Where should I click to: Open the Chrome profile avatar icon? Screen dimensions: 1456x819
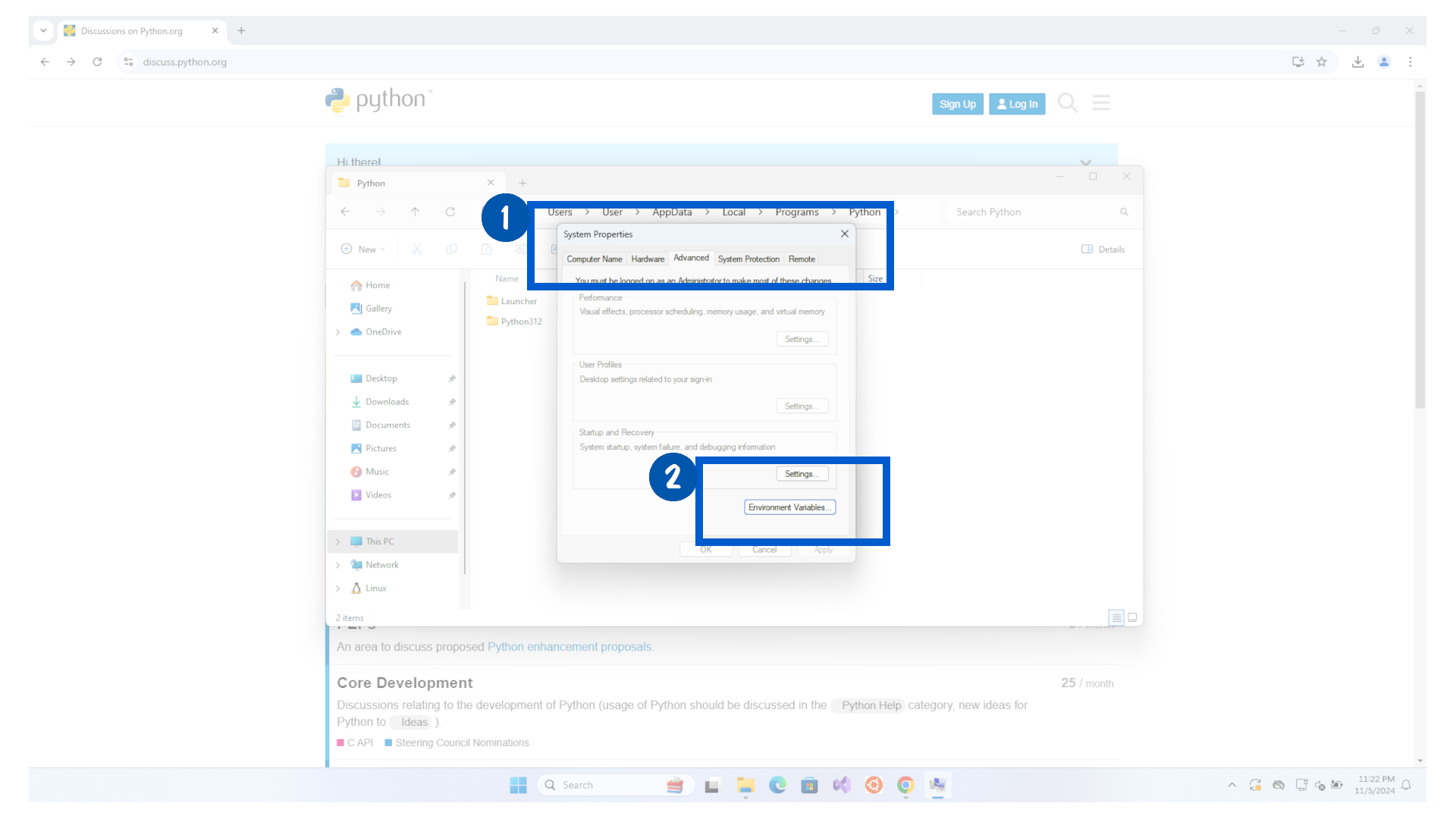1384,62
